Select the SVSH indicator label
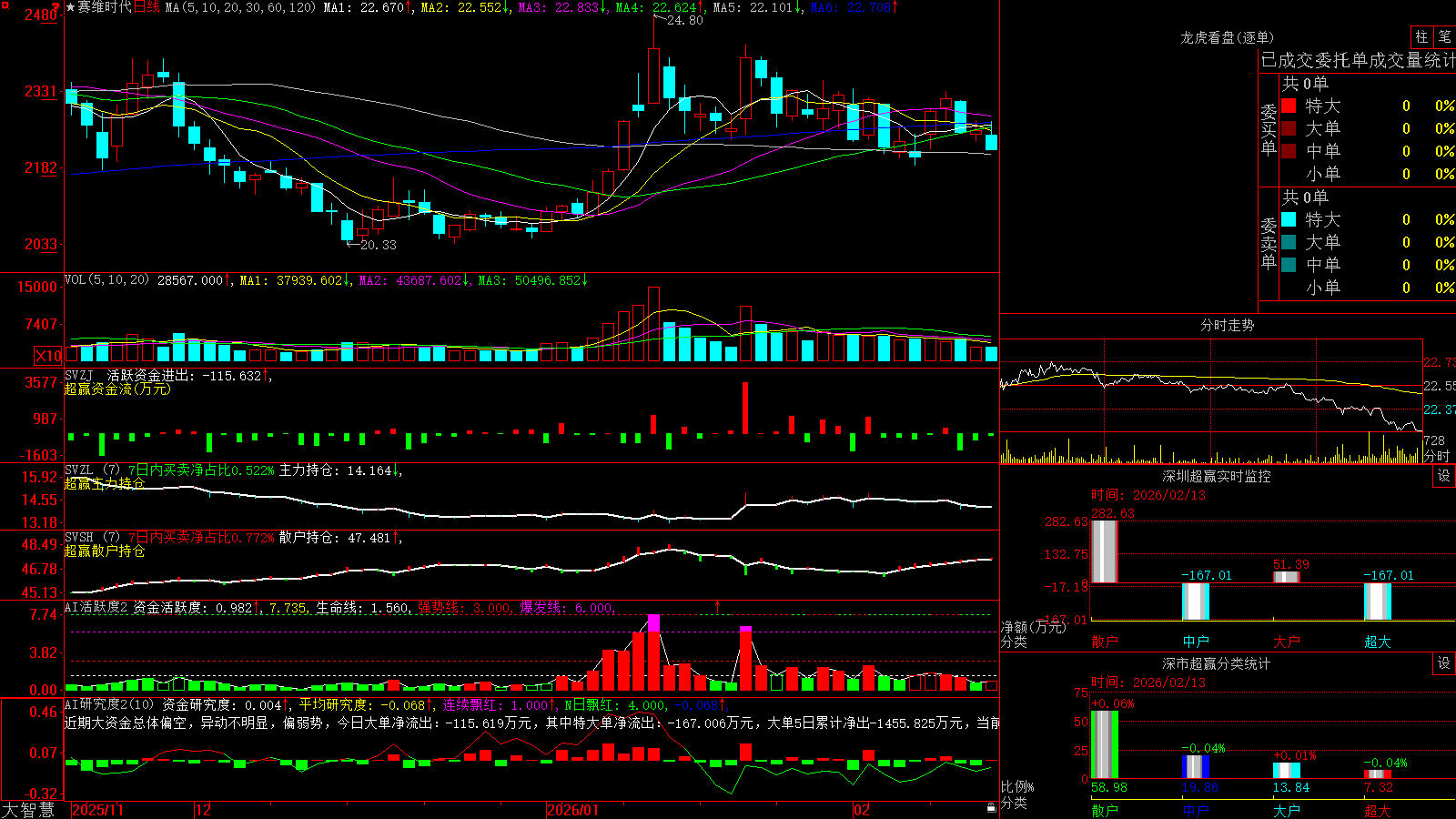 [x=79, y=537]
